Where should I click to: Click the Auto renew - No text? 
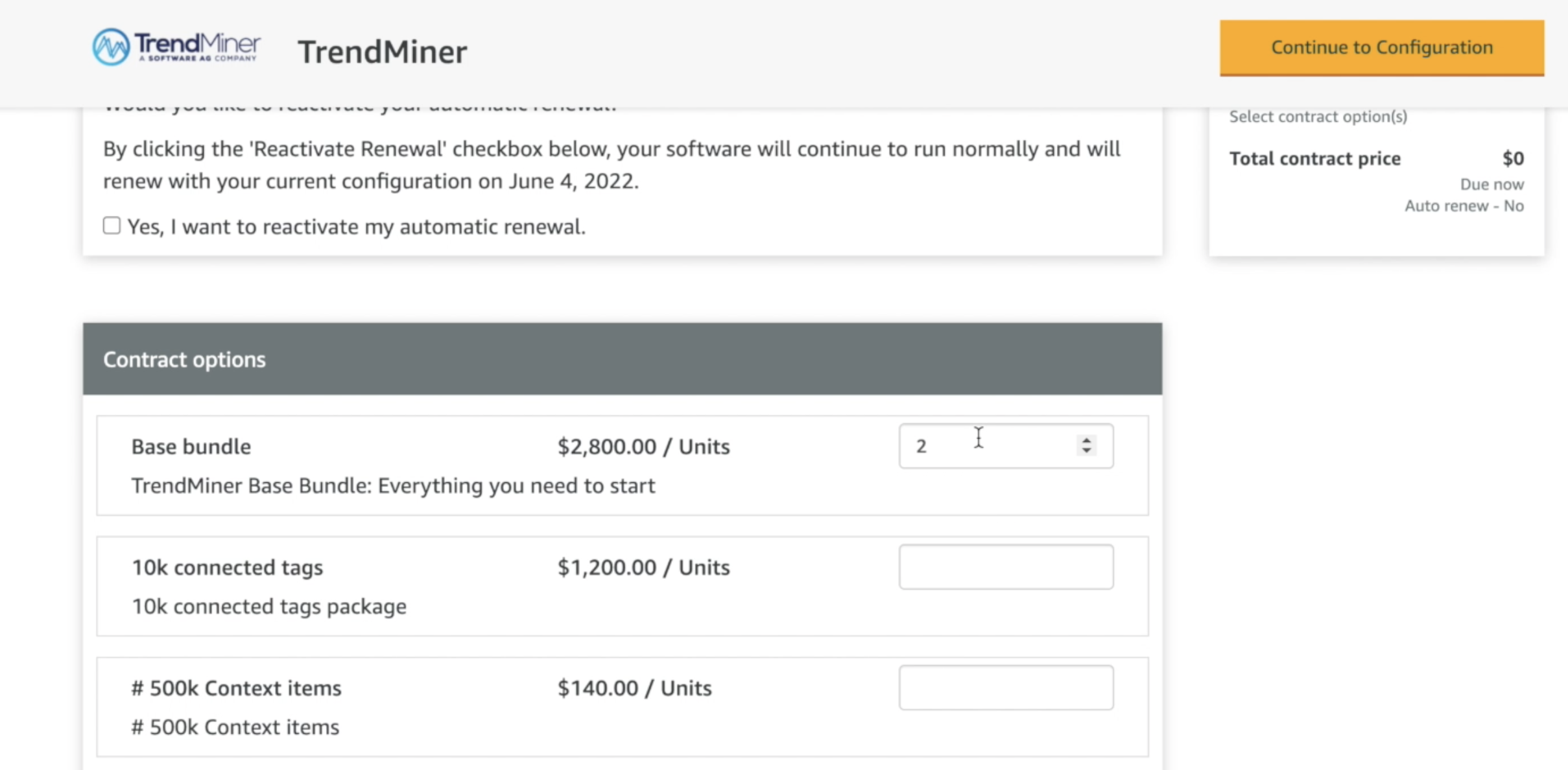(1464, 206)
